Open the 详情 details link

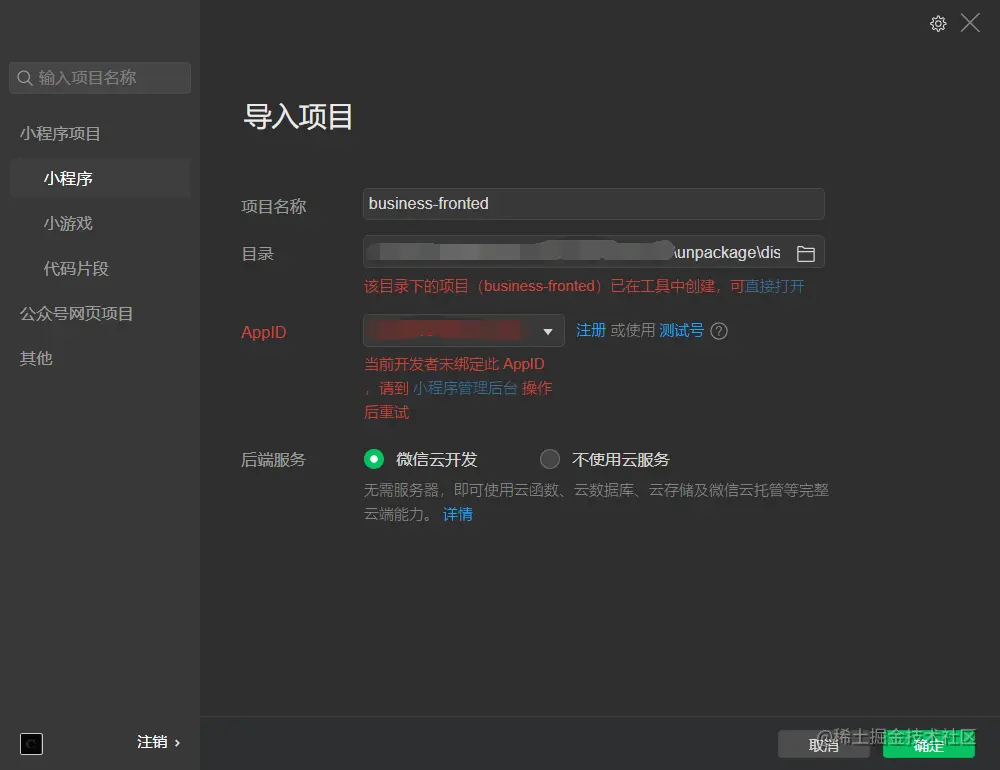coord(457,514)
